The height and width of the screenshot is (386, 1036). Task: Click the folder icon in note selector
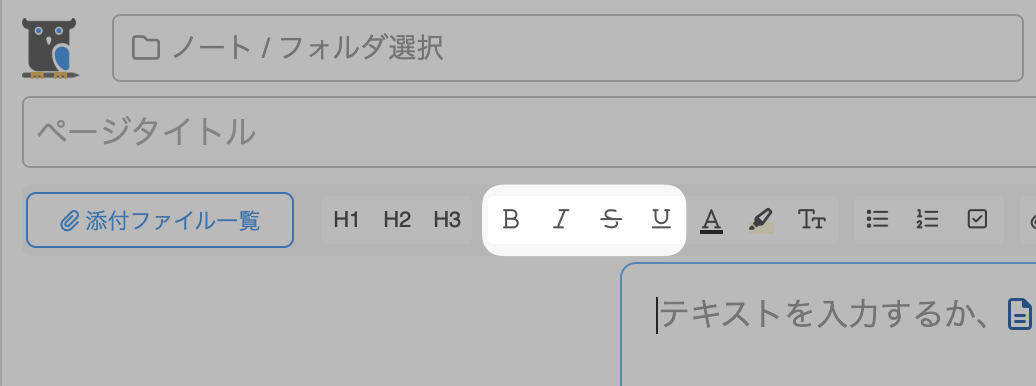146,48
